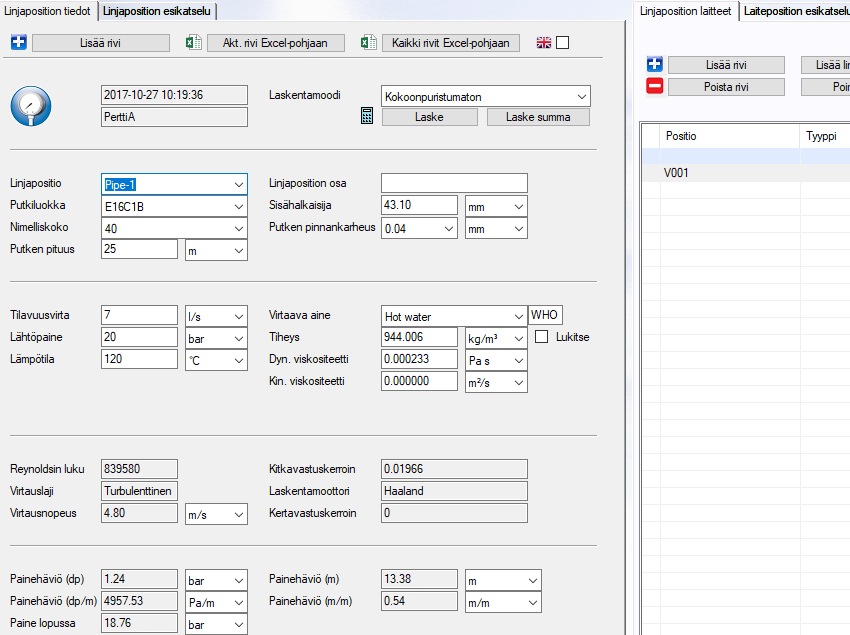Click the calculator icon next to Laske
The width and height of the screenshot is (850, 635).
[x=368, y=117]
